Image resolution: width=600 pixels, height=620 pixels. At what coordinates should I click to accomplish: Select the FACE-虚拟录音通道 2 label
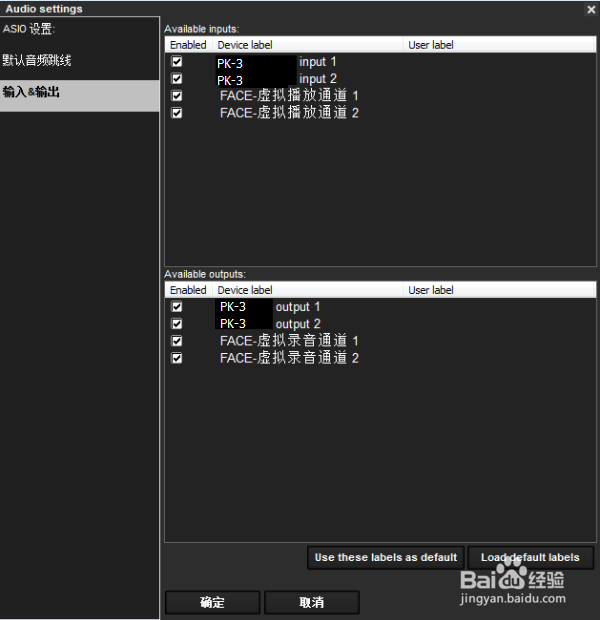point(289,358)
